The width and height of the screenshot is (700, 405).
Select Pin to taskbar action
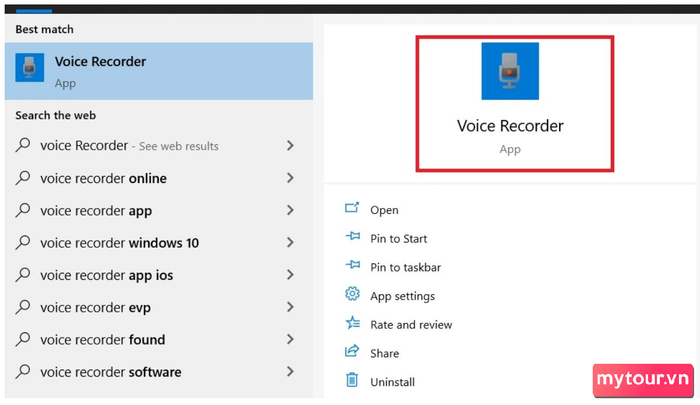point(405,267)
